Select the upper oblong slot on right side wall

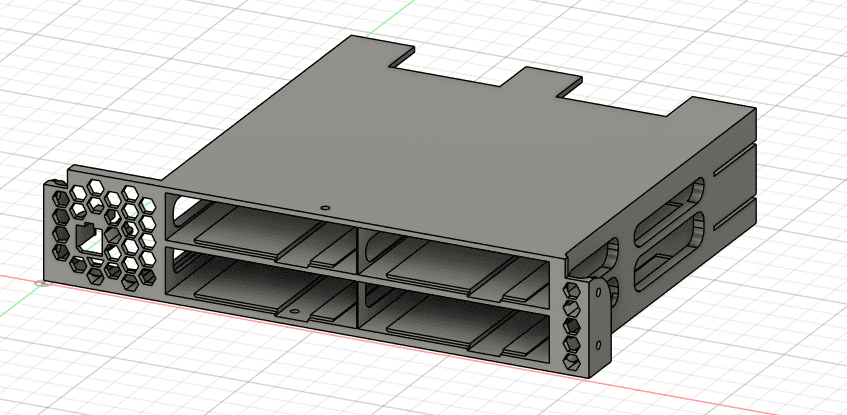(x=670, y=210)
